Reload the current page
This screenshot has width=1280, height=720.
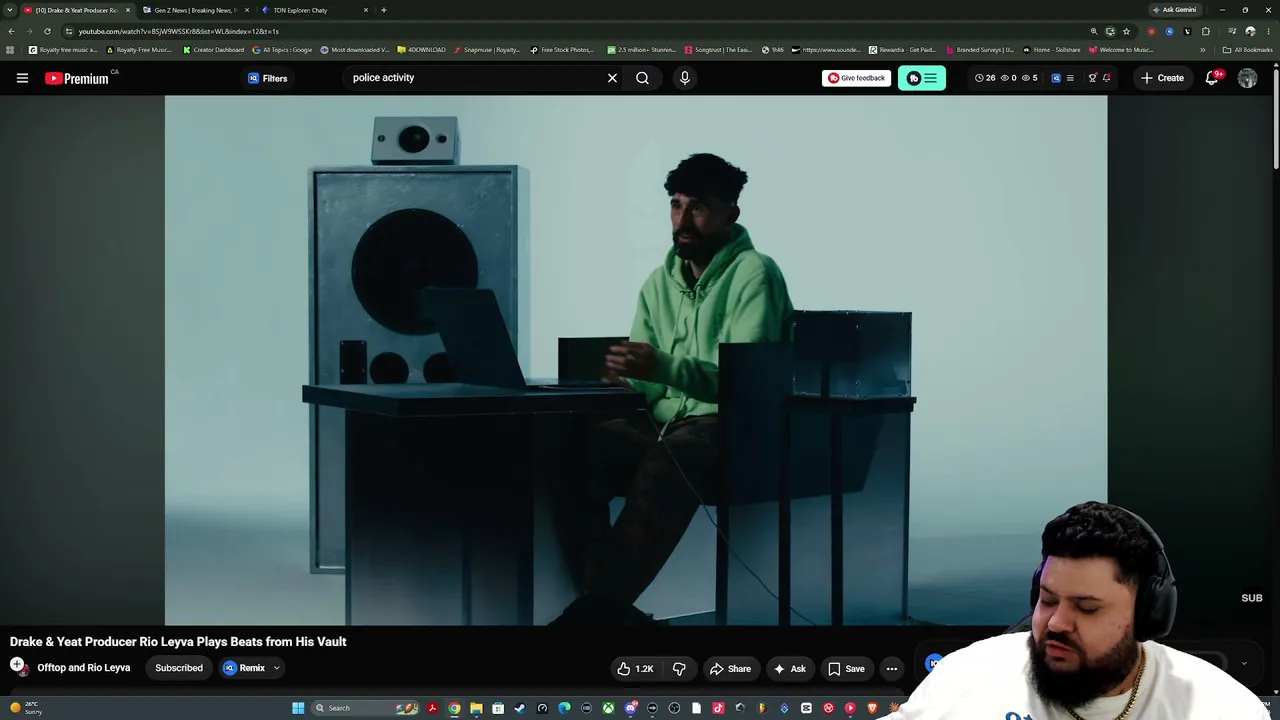tap(47, 31)
